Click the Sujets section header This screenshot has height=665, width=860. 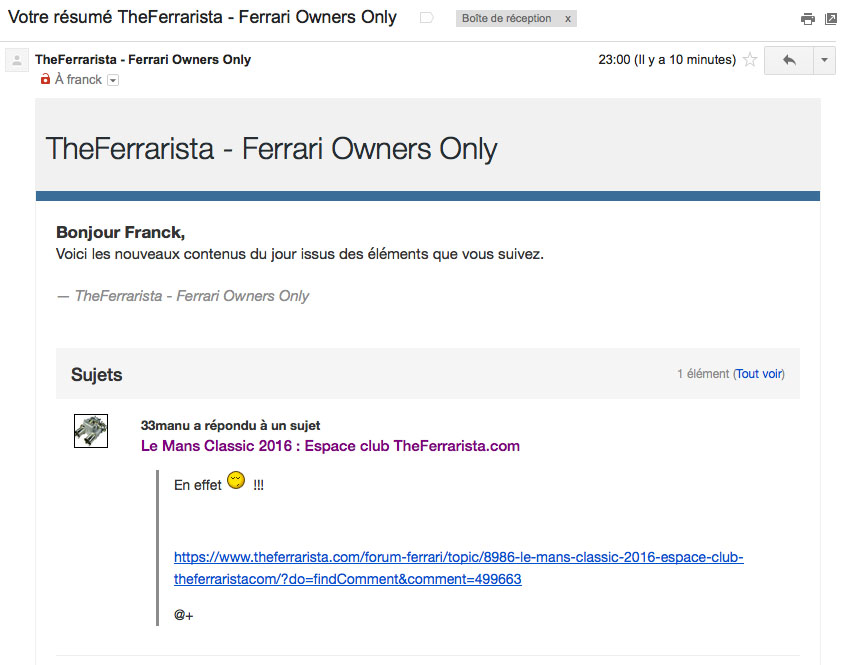(x=97, y=374)
